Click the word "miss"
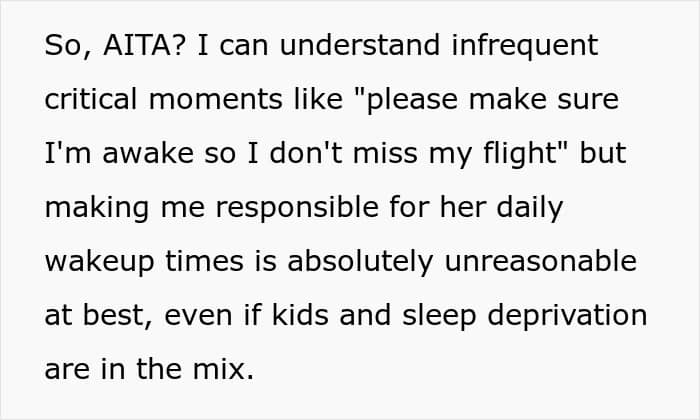This screenshot has width=700, height=420. point(384,153)
